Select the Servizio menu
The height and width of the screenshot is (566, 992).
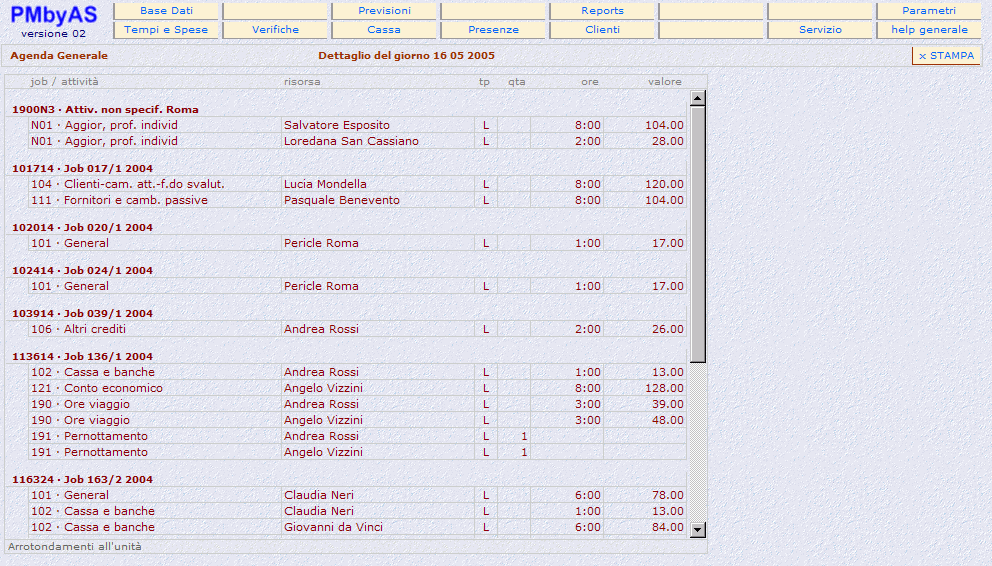(x=820, y=30)
